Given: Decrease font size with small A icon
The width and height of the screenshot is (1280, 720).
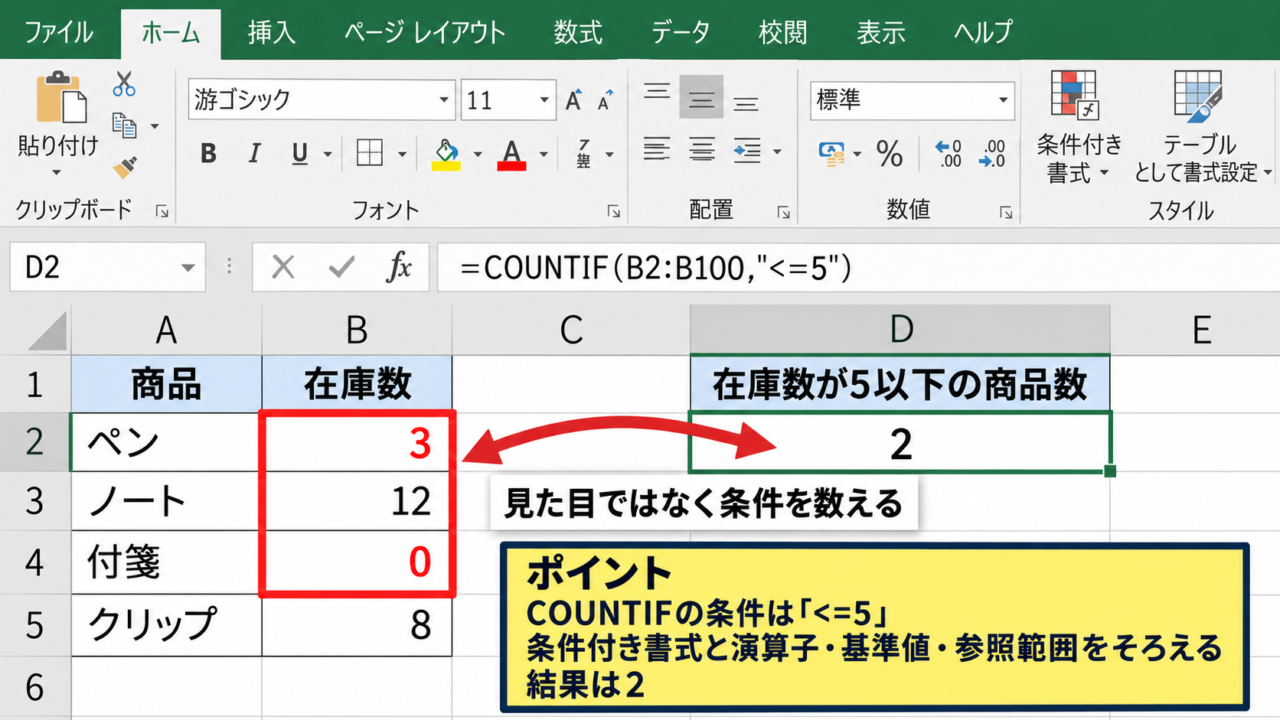Looking at the screenshot, I should coord(605,100).
